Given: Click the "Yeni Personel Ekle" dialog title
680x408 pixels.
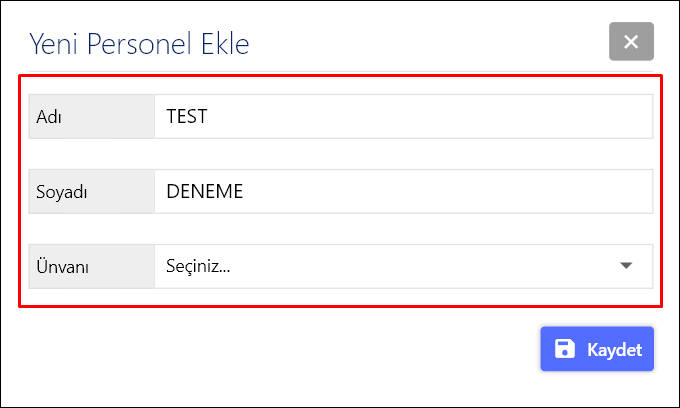Looking at the screenshot, I should (x=139, y=44).
